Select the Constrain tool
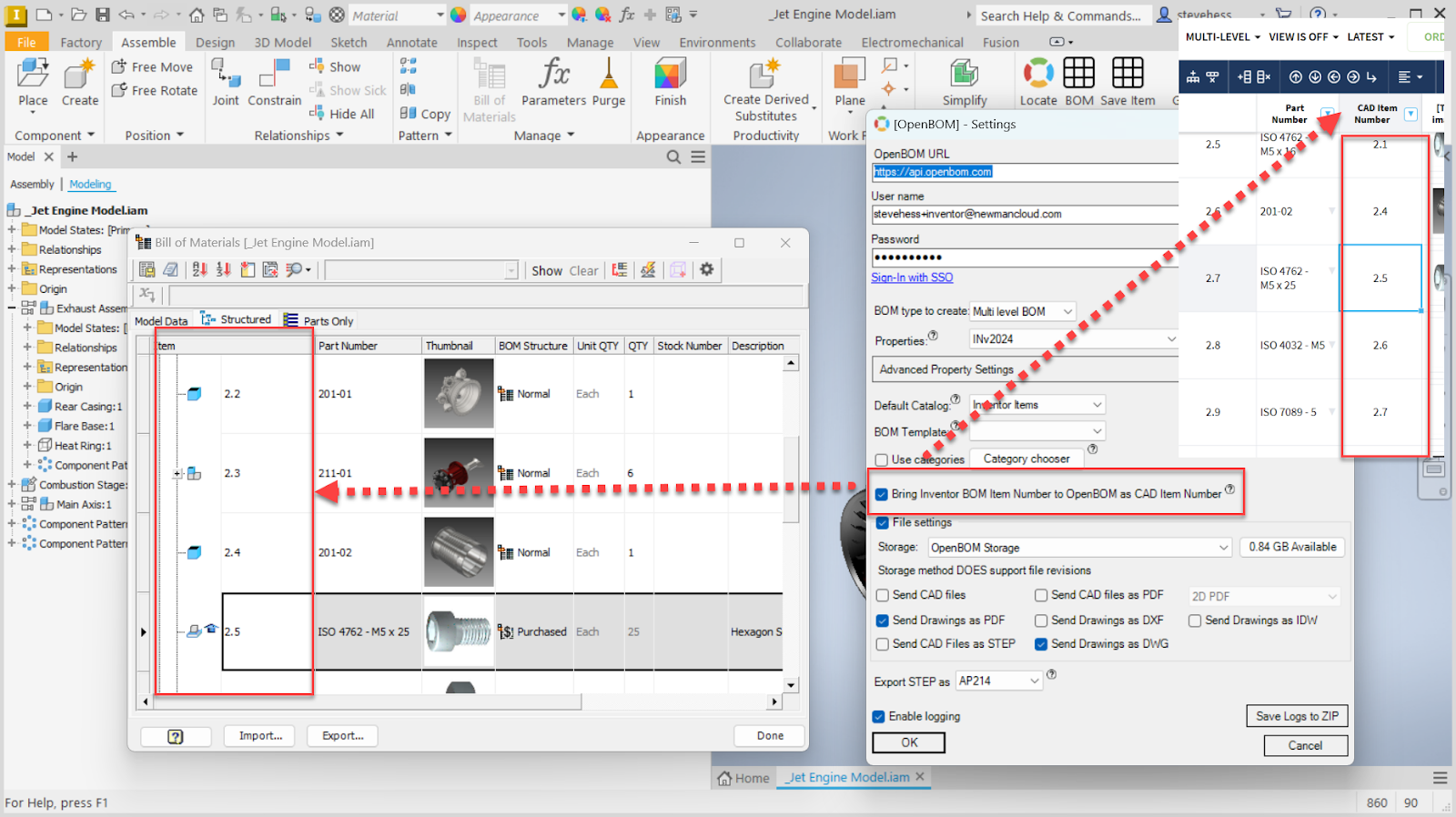1456x817 pixels. 275,84
